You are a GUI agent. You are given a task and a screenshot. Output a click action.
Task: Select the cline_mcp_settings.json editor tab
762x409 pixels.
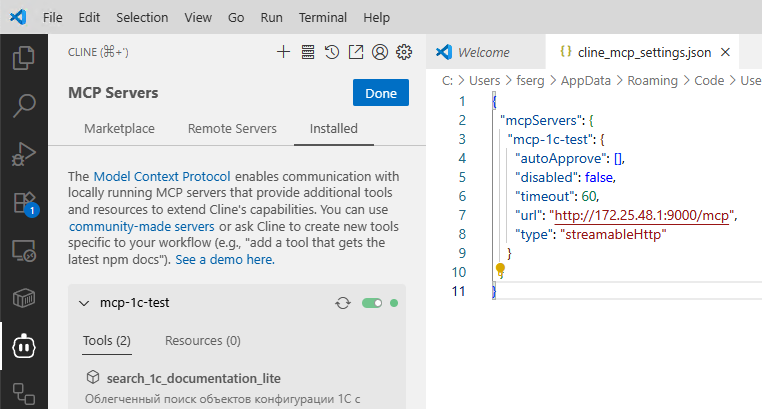point(644,52)
